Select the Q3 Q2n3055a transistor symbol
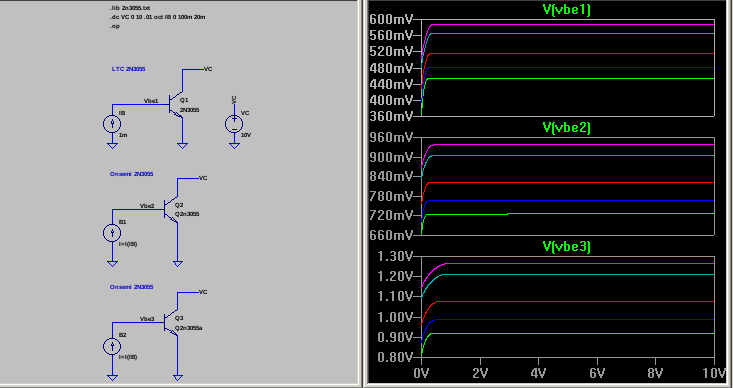 (172, 323)
